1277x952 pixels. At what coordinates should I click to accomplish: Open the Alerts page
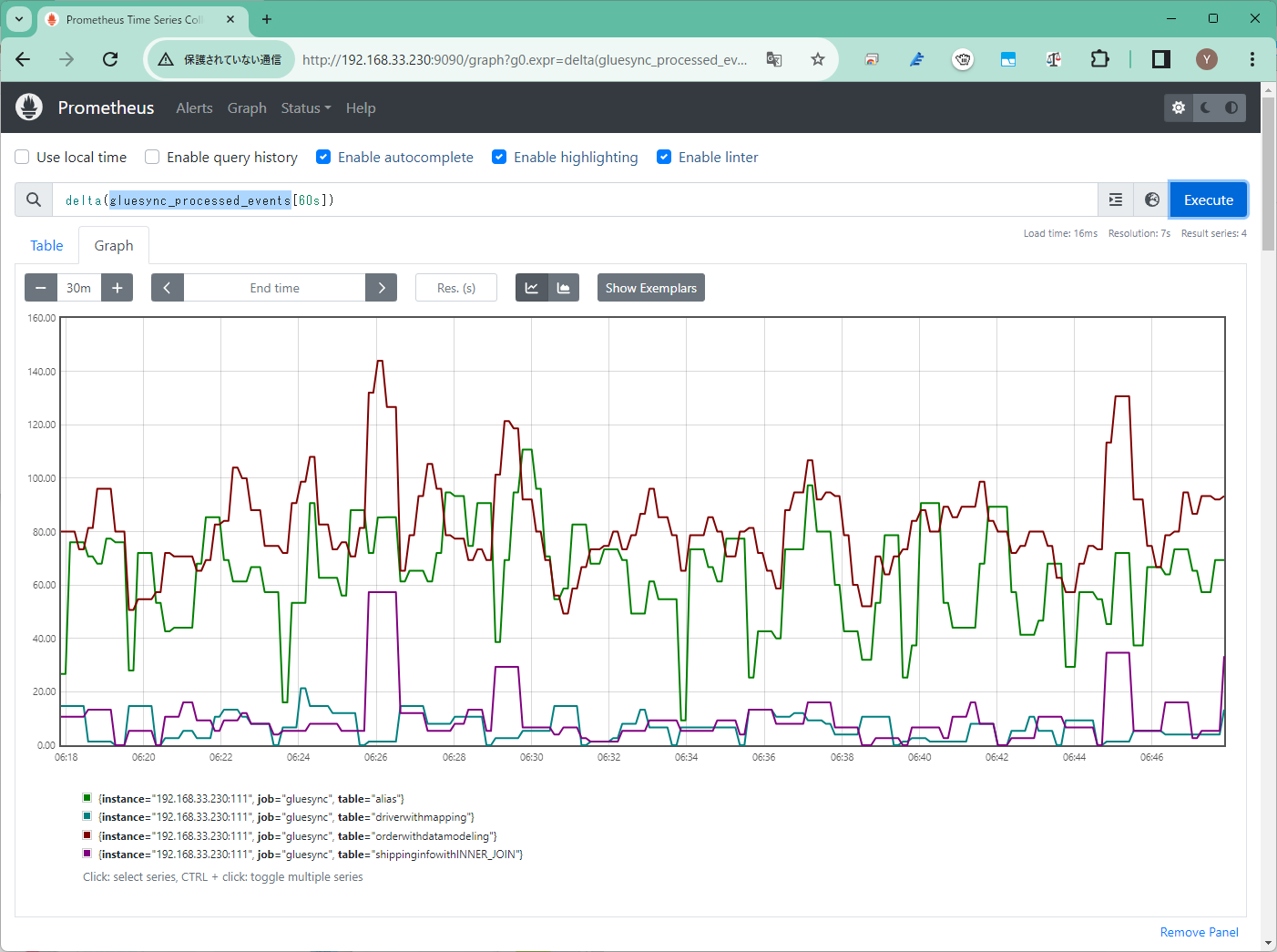pyautogui.click(x=194, y=107)
